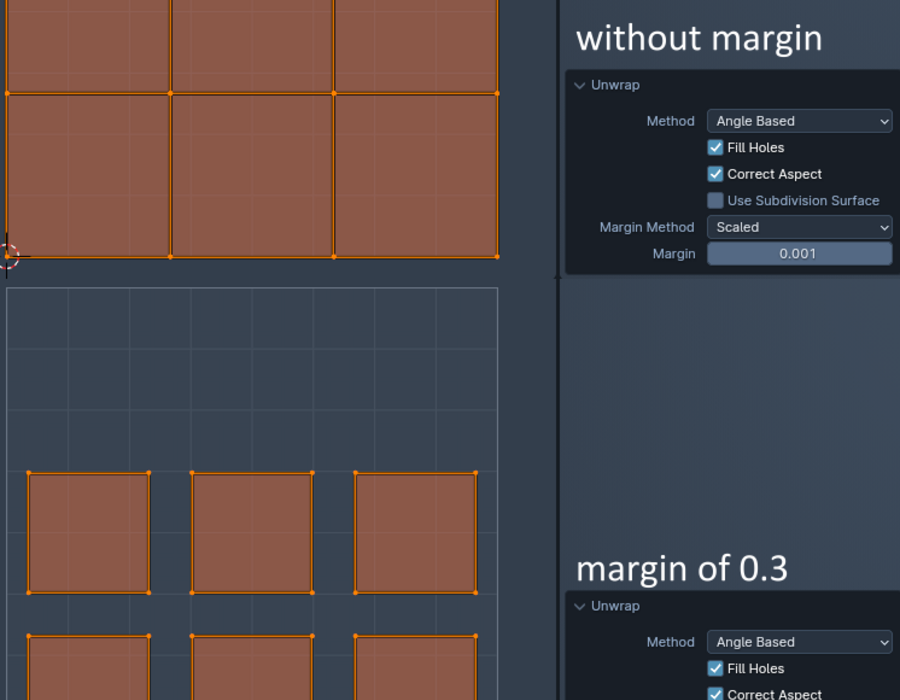The image size is (900, 700).
Task: Click the 2D cursor in the UV editor
Action: [x=7, y=256]
